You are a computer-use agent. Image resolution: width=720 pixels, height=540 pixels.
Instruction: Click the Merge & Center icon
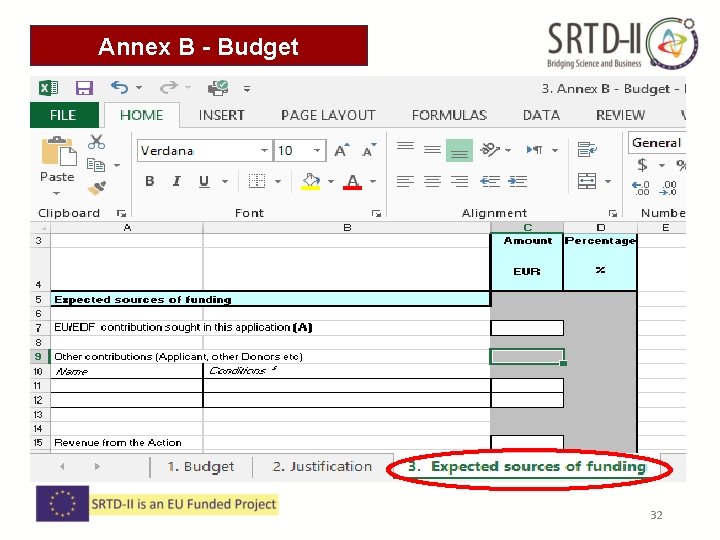[x=587, y=181]
